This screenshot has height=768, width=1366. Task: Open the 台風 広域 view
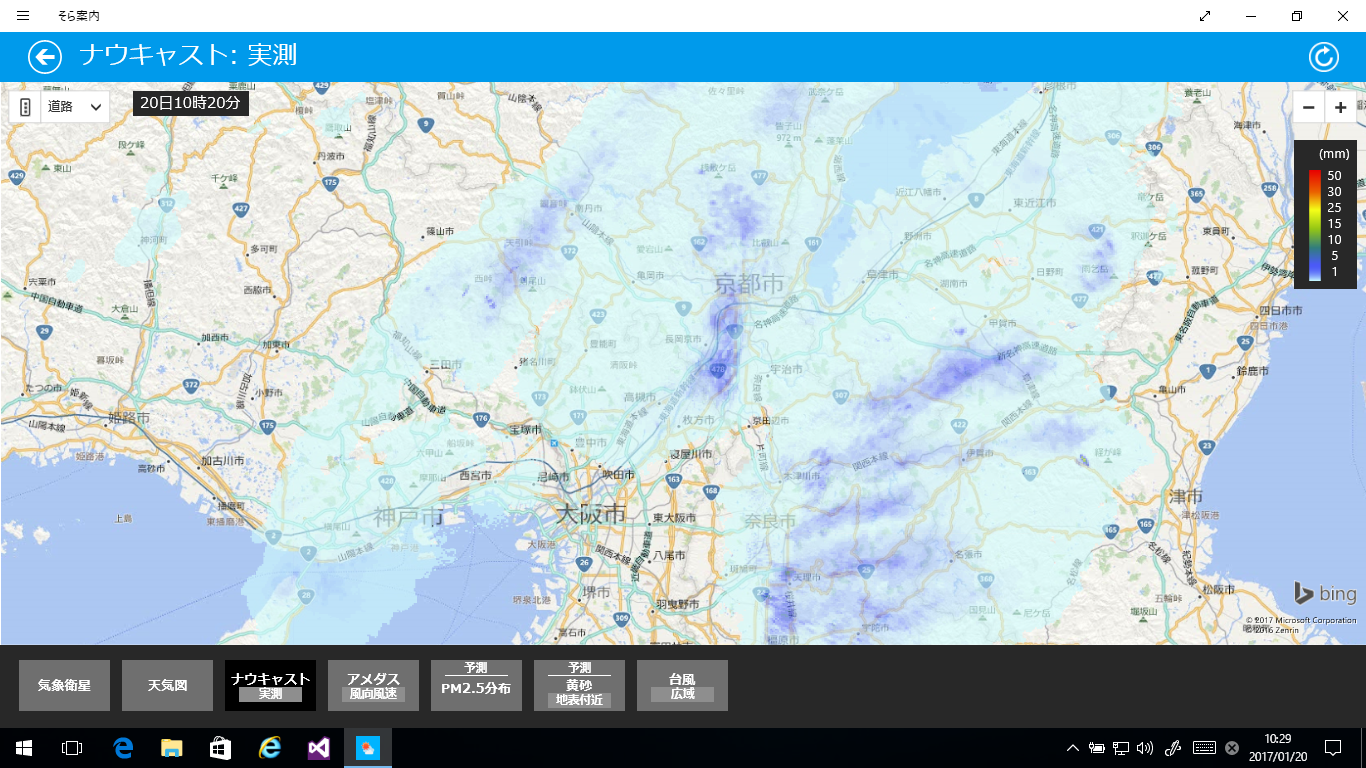tap(682, 685)
